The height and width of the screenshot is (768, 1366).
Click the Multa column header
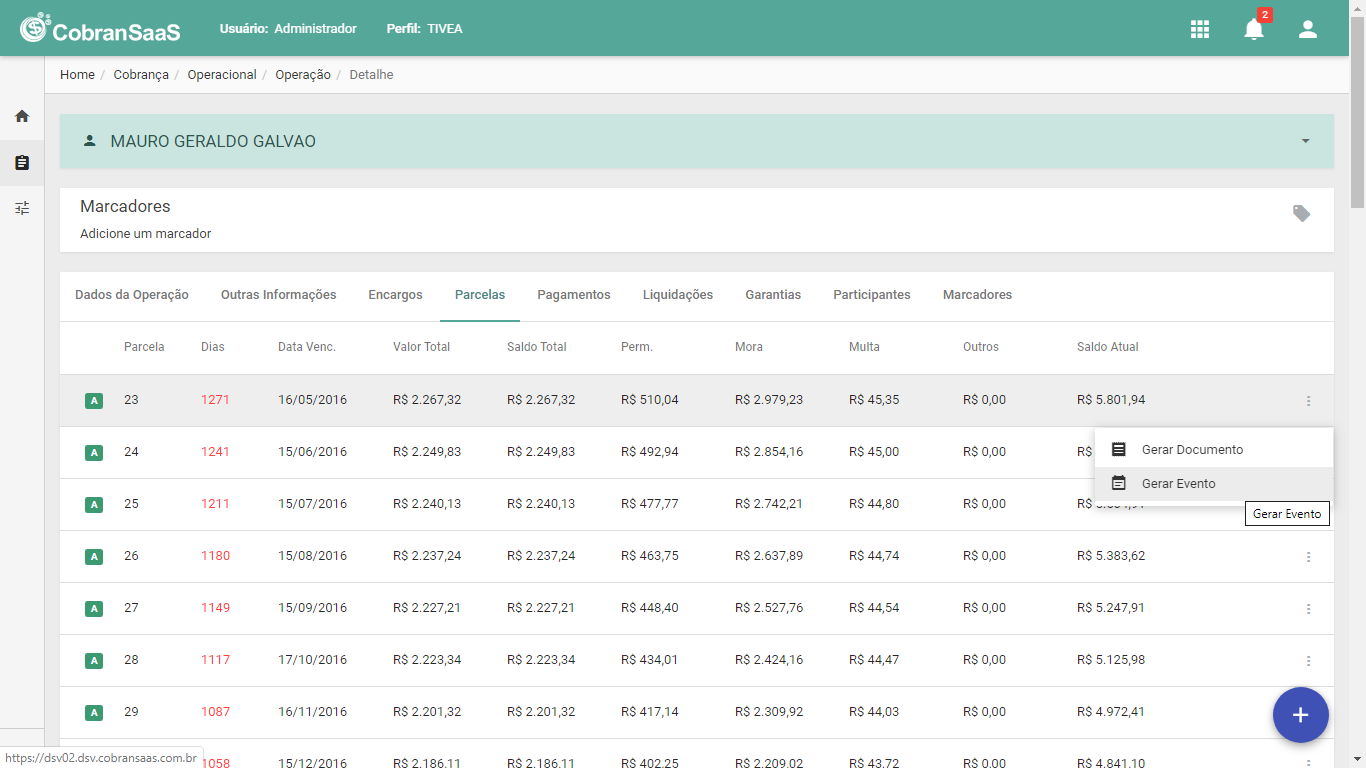864,347
